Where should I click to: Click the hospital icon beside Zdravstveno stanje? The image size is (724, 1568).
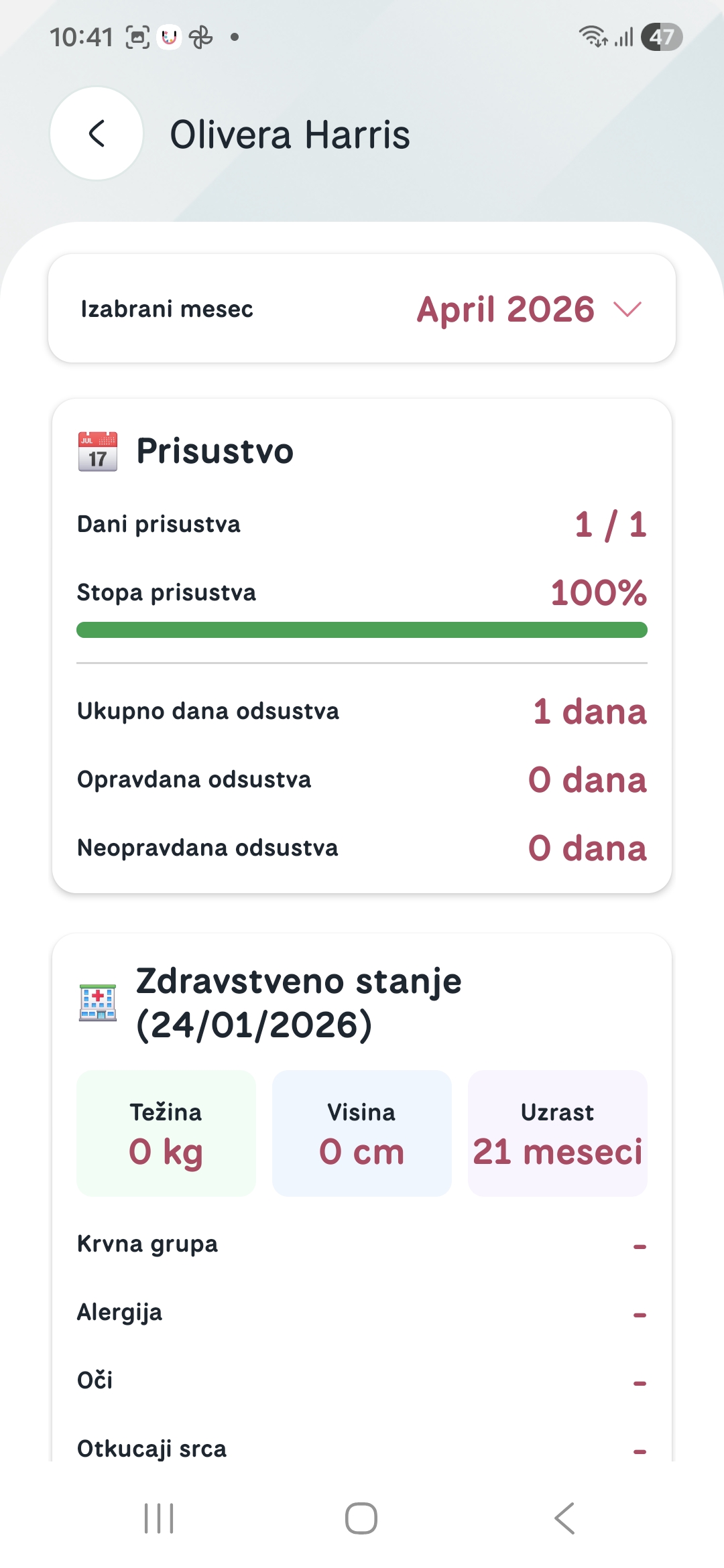98,1002
